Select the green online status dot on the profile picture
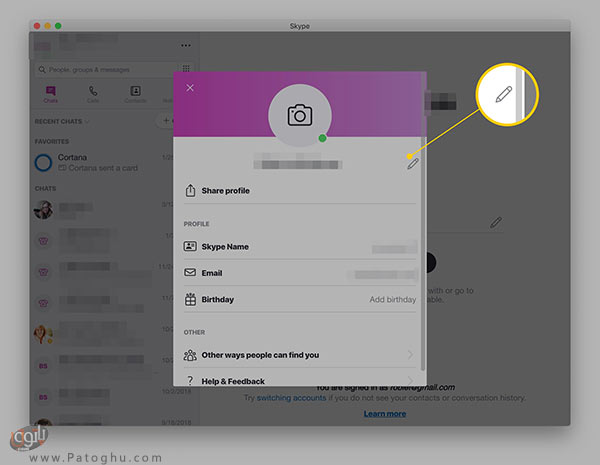Viewport: 600px width, 465px height. [x=323, y=138]
